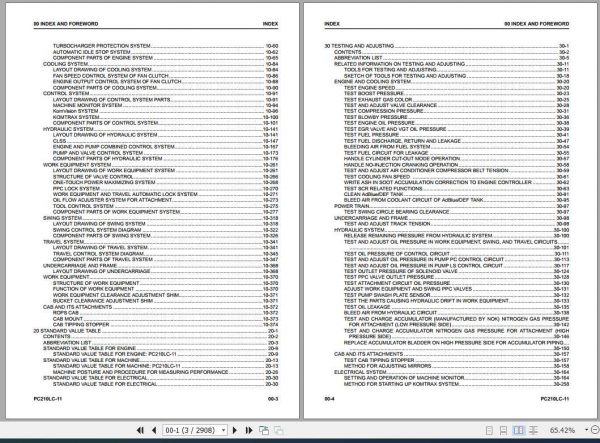Image resolution: width=600 pixels, height=443 pixels.
Task: Click 'TEST SCR RELATED FUNCTIONS' entry
Action: click(383, 189)
